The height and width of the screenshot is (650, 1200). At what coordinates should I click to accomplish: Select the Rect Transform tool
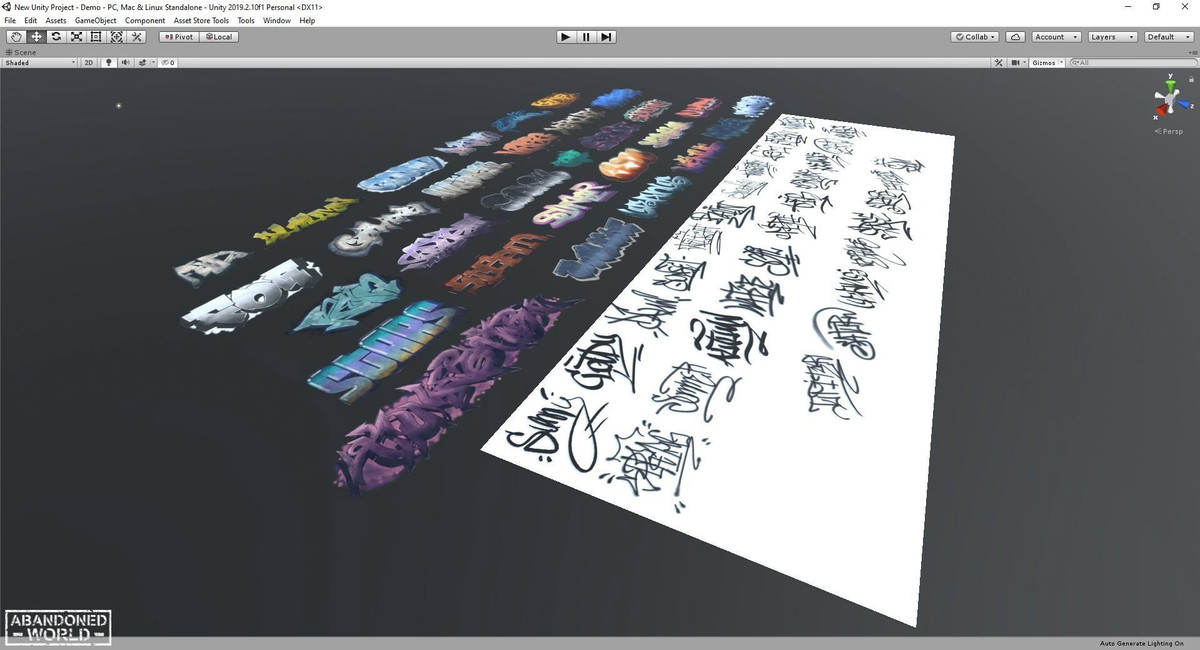pos(96,37)
